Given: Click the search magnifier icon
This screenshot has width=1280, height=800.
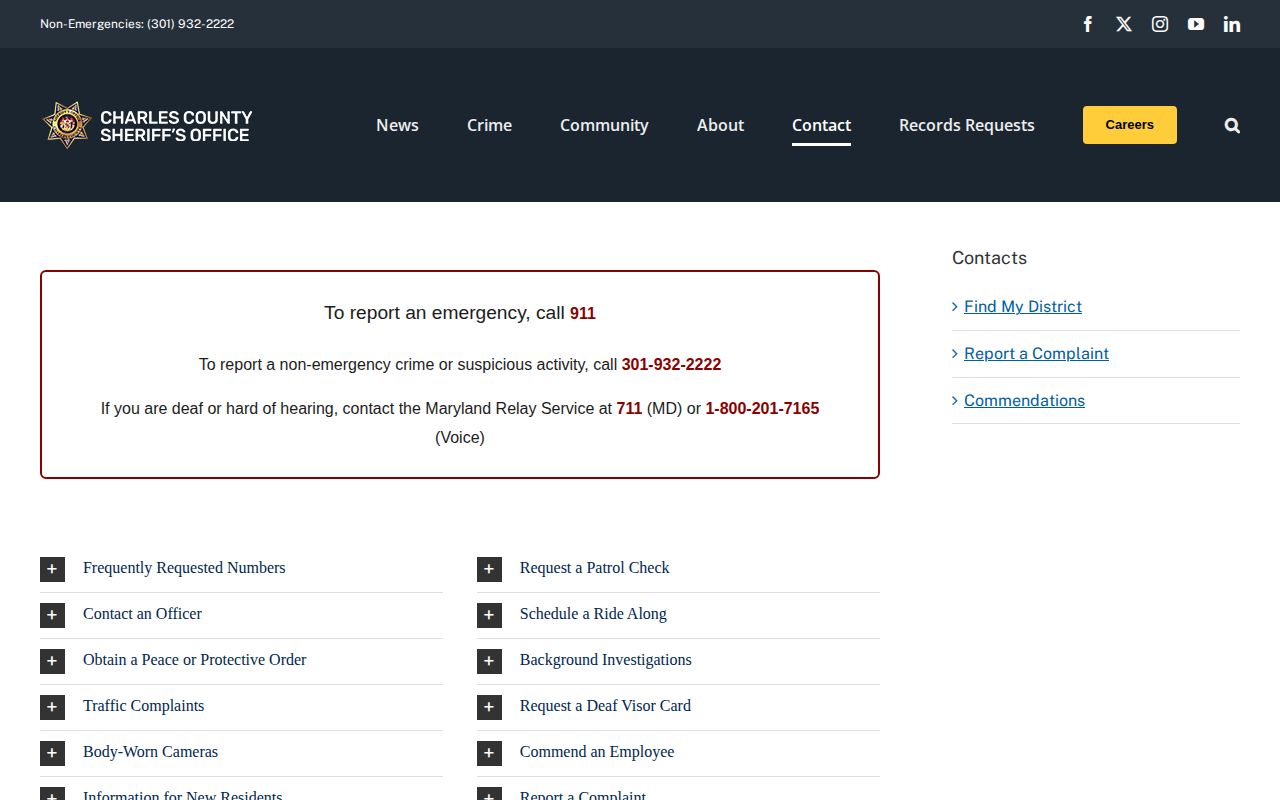Looking at the screenshot, I should (1232, 125).
